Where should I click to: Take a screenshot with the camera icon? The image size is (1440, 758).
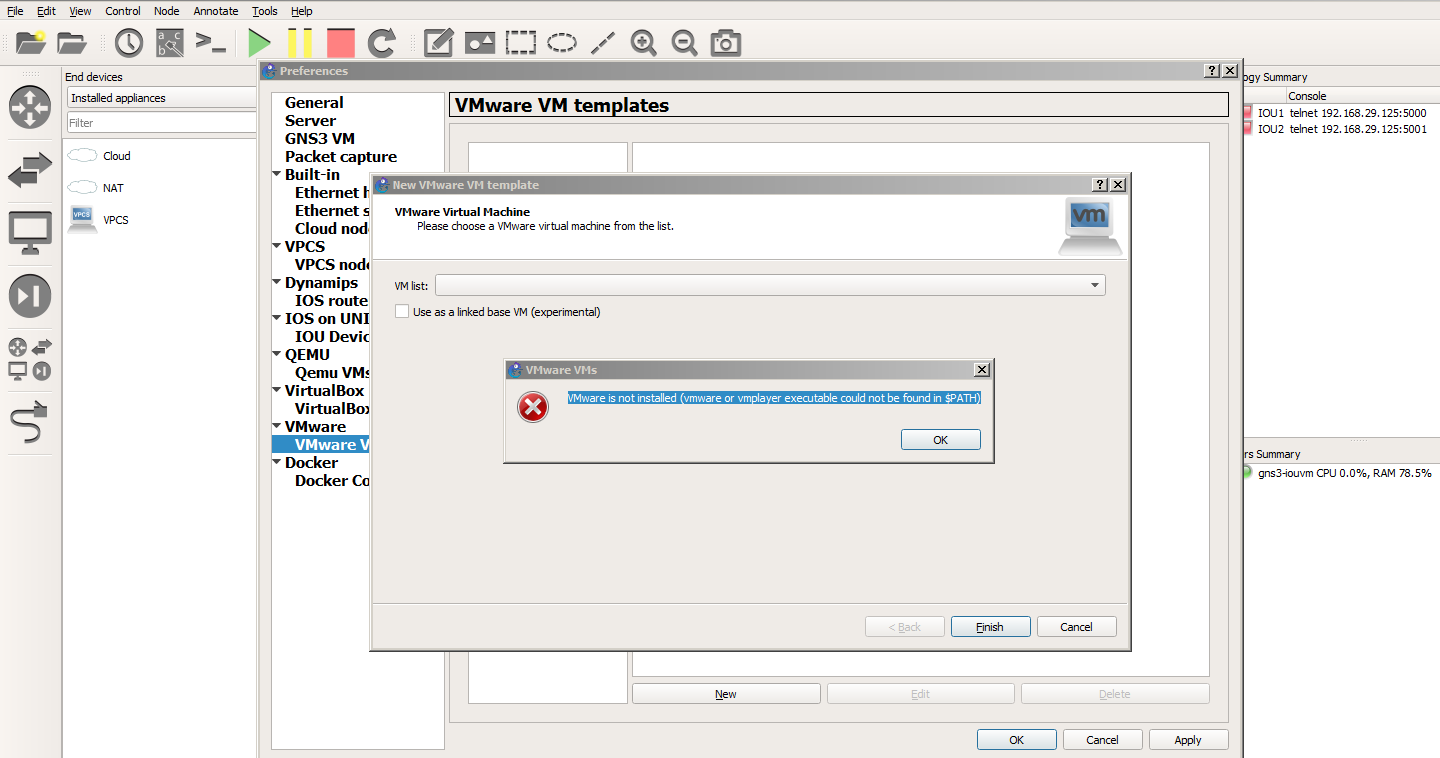coord(725,43)
